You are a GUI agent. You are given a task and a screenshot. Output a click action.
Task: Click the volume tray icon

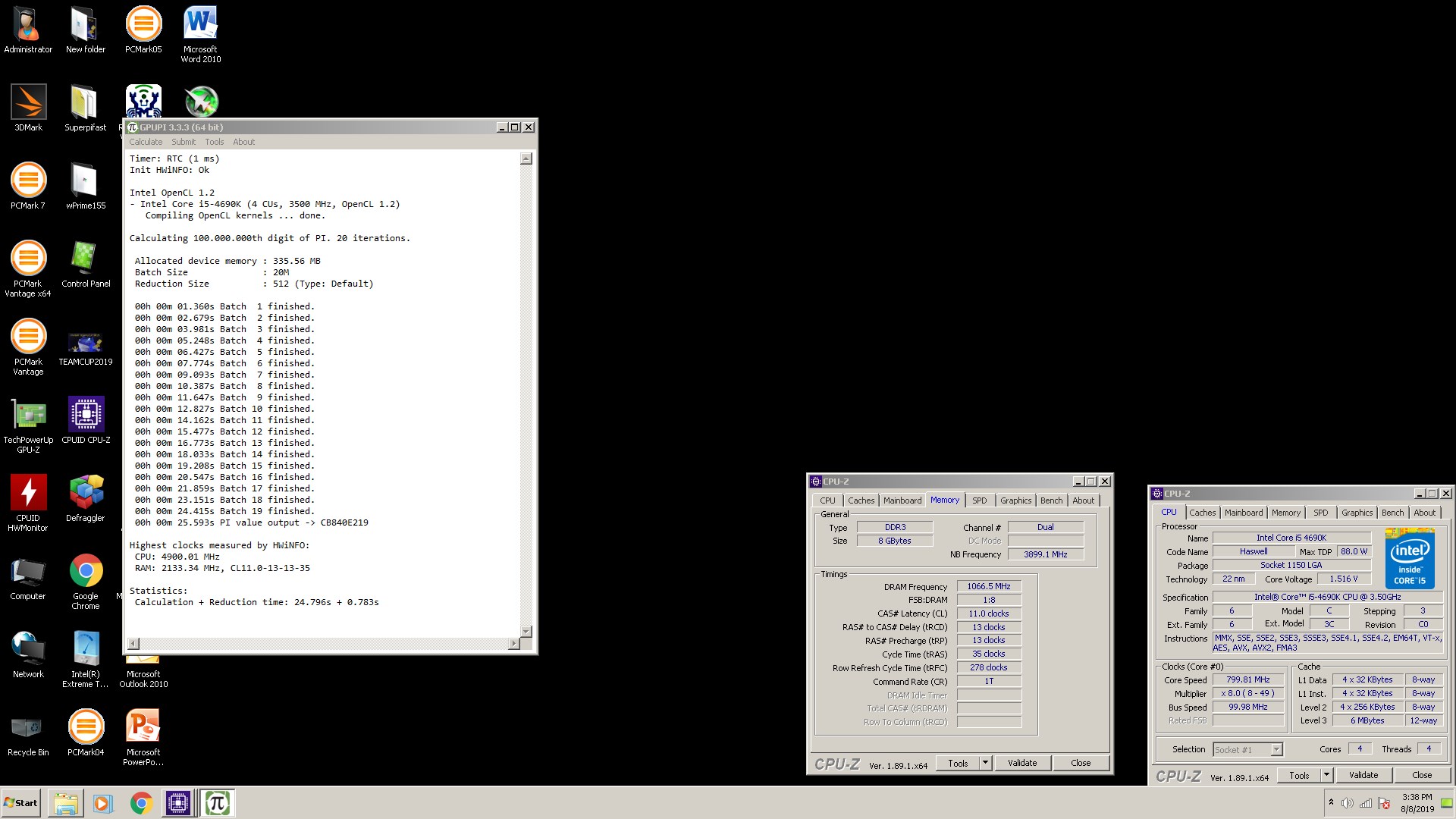[x=1347, y=803]
